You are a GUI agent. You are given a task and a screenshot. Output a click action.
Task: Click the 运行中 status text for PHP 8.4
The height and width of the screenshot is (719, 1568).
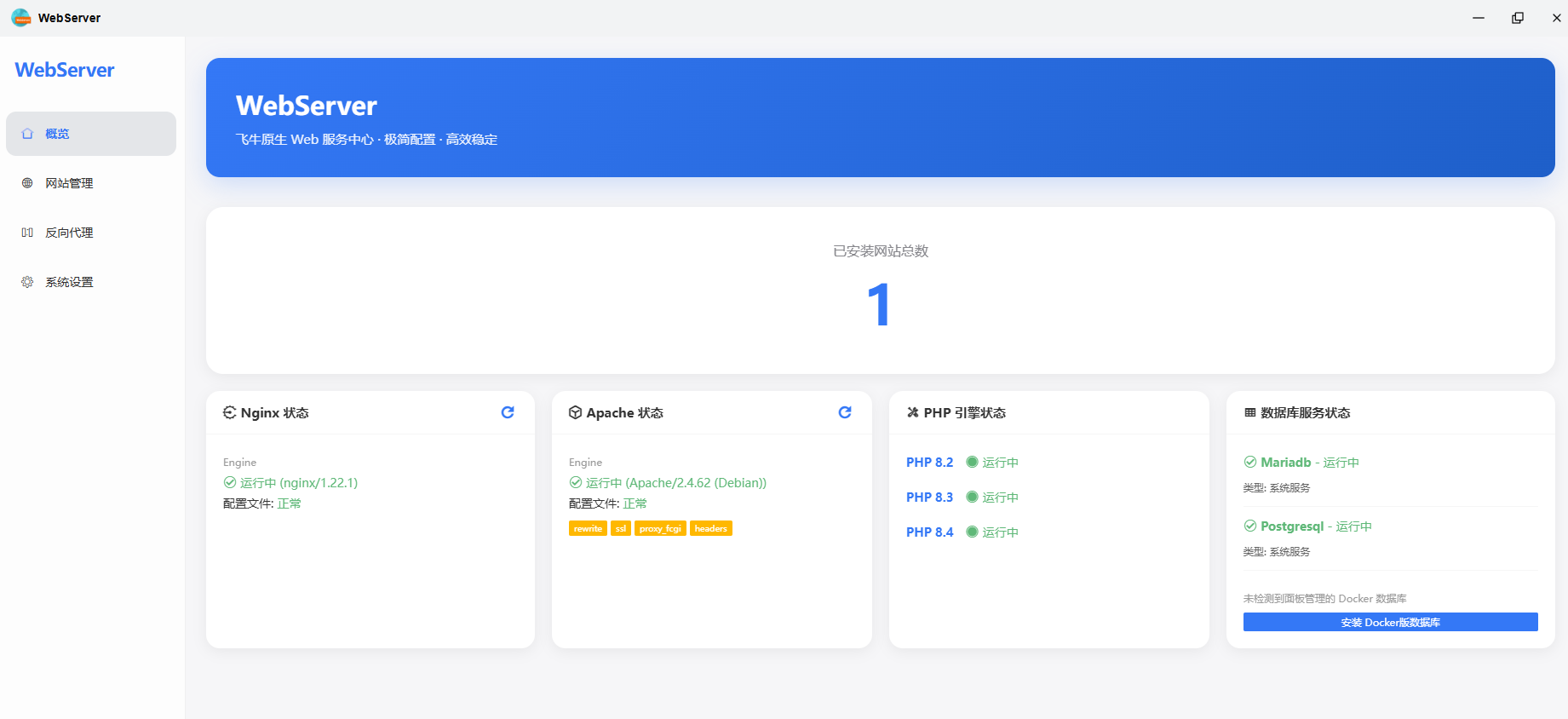click(1001, 532)
